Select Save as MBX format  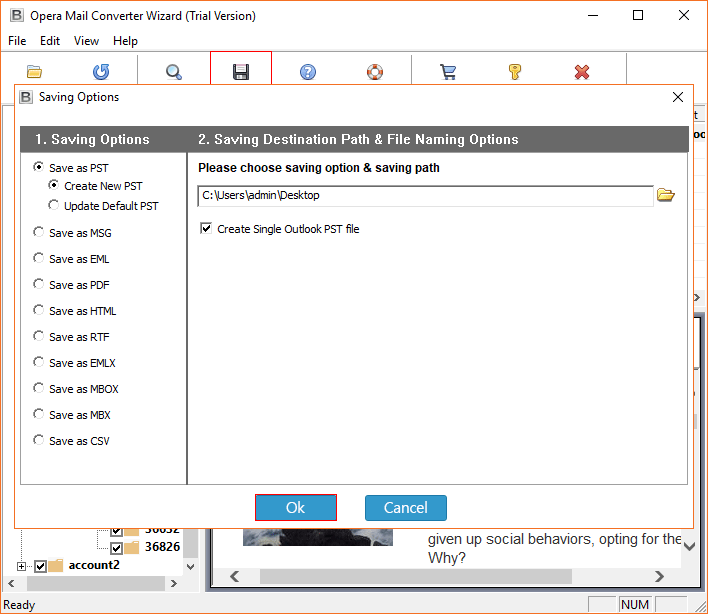coord(39,414)
